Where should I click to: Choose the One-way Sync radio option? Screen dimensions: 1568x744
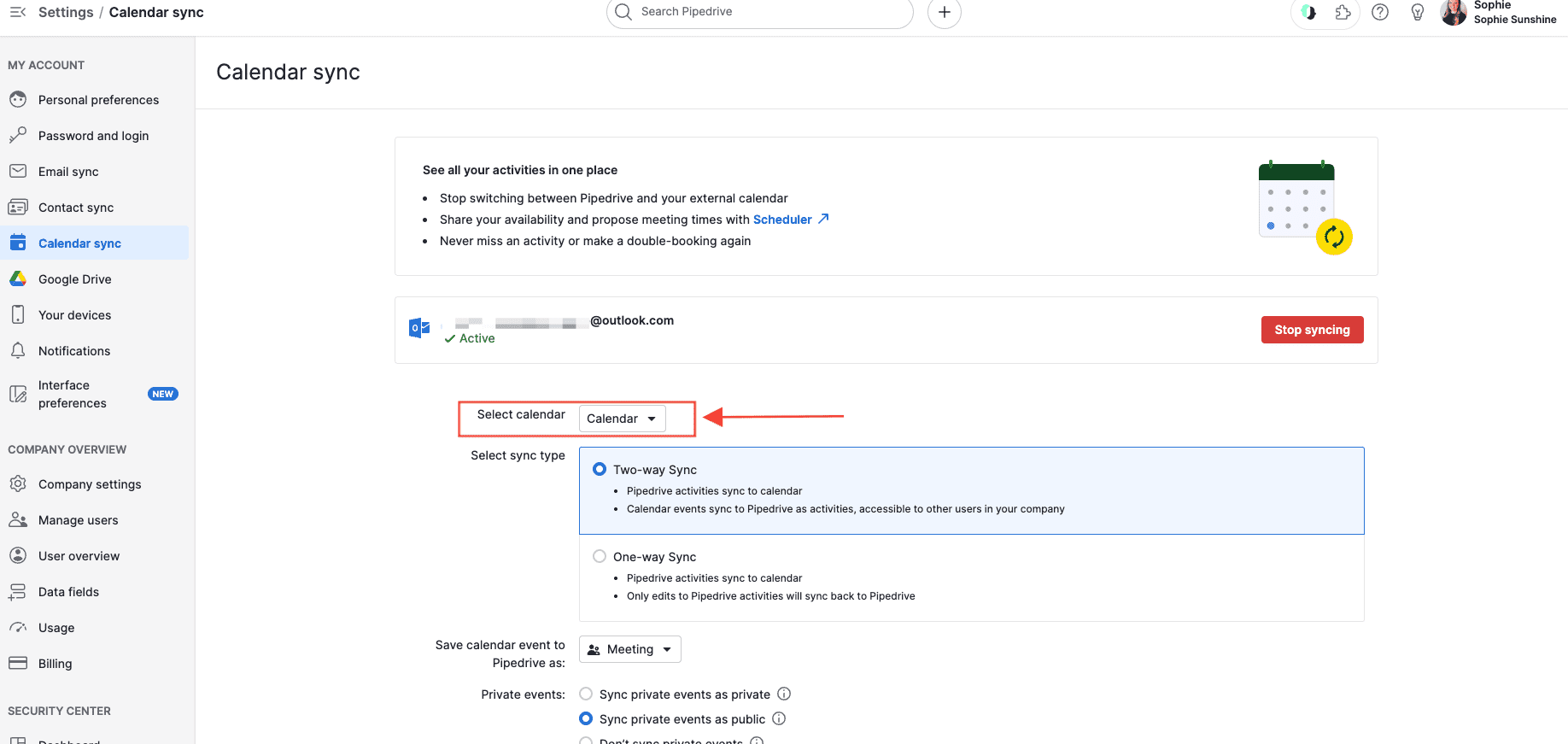(600, 556)
